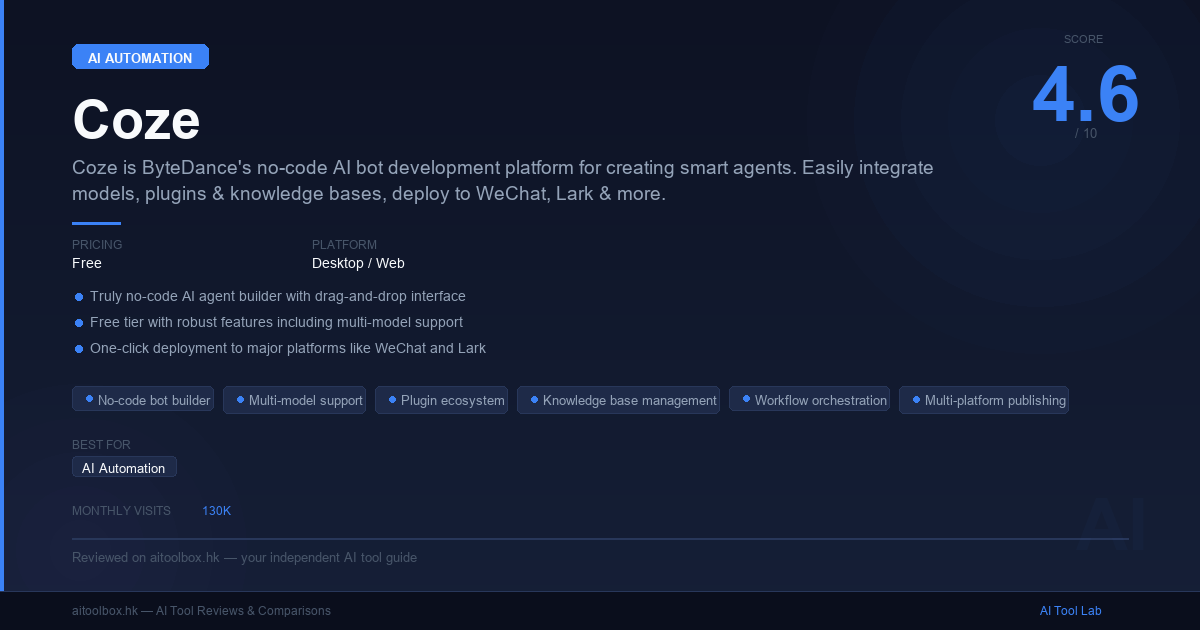Screen dimensions: 1200x630
Task: Click the PRICING label
Action: pyautogui.click(x=97, y=245)
